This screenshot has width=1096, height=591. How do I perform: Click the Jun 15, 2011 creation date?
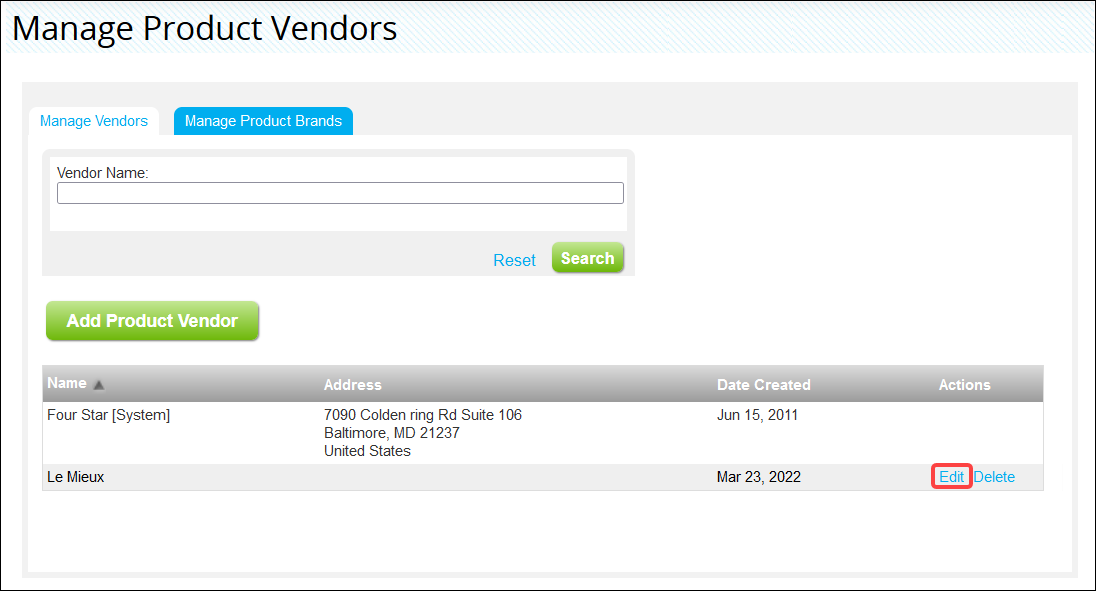[757, 414]
